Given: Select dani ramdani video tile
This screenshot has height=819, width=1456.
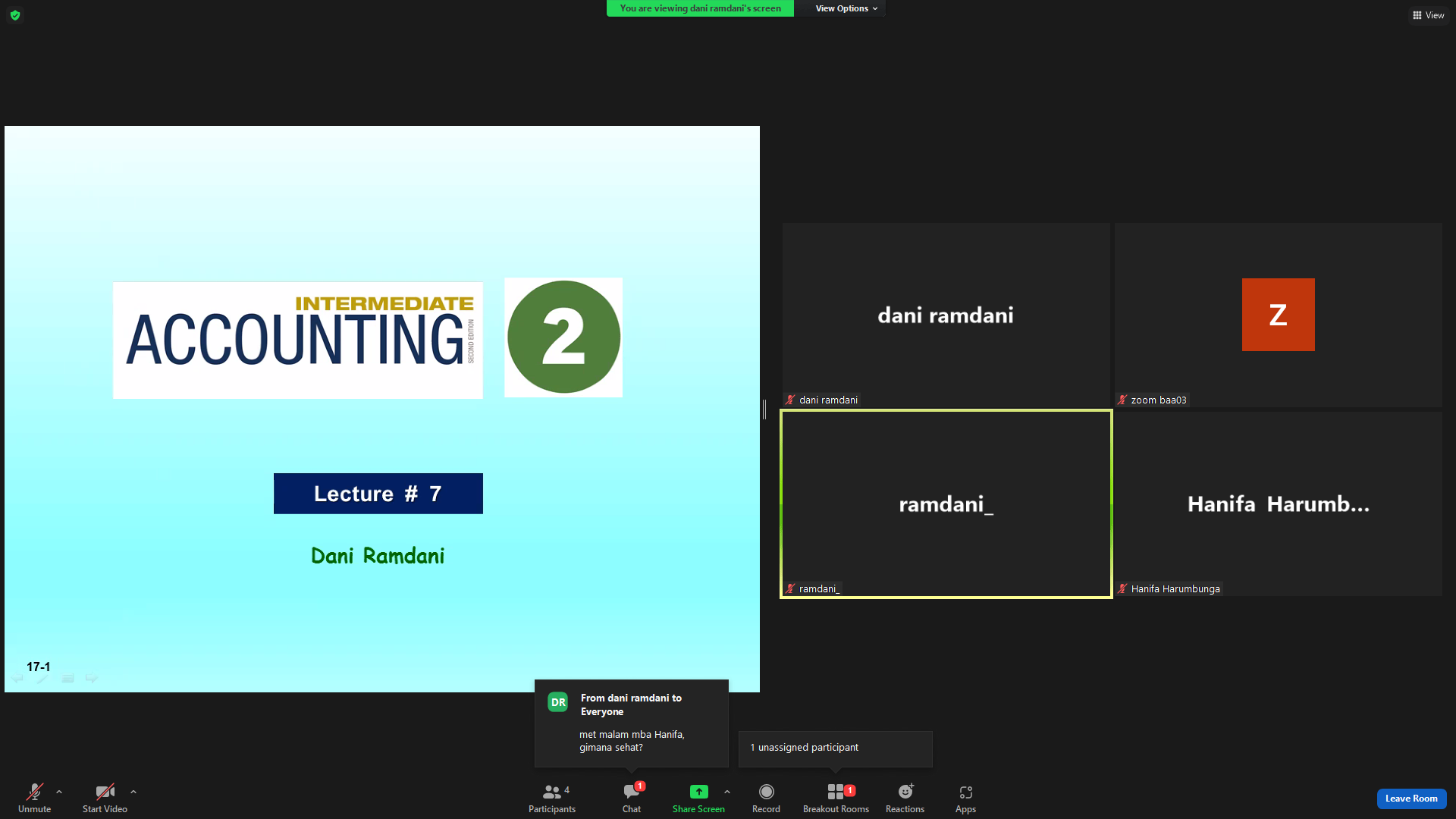Looking at the screenshot, I should point(946,315).
